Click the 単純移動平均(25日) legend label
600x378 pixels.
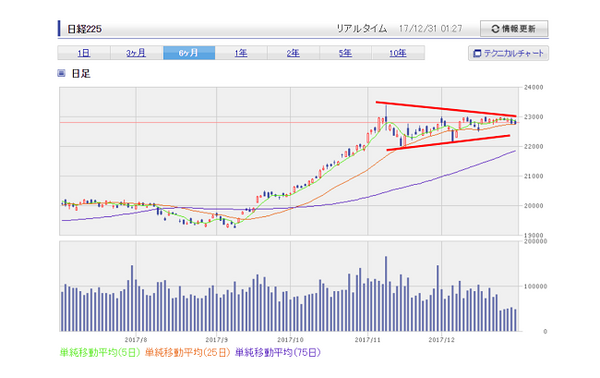[188, 352]
